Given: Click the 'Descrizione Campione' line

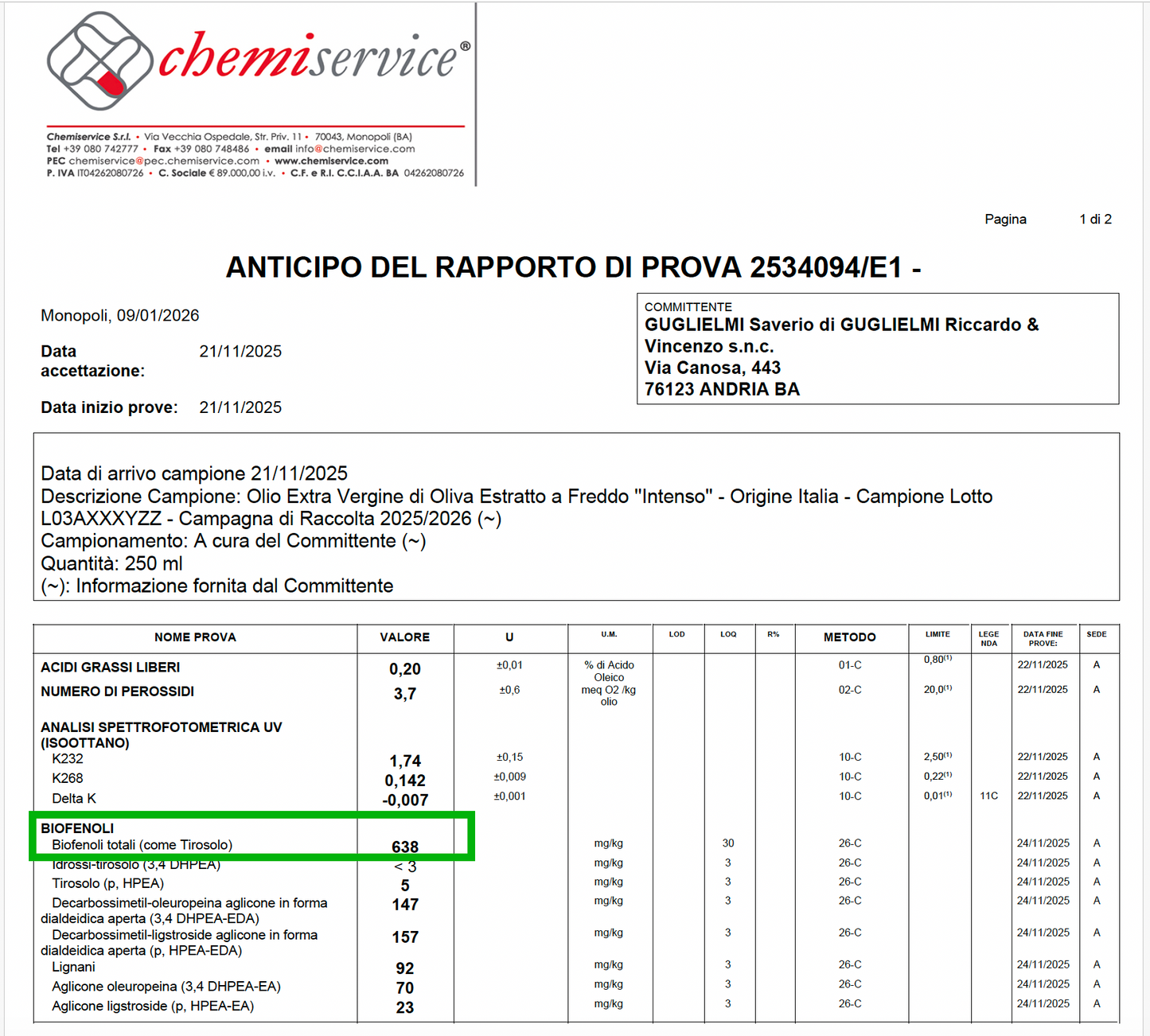Looking at the screenshot, I should pos(517,497).
